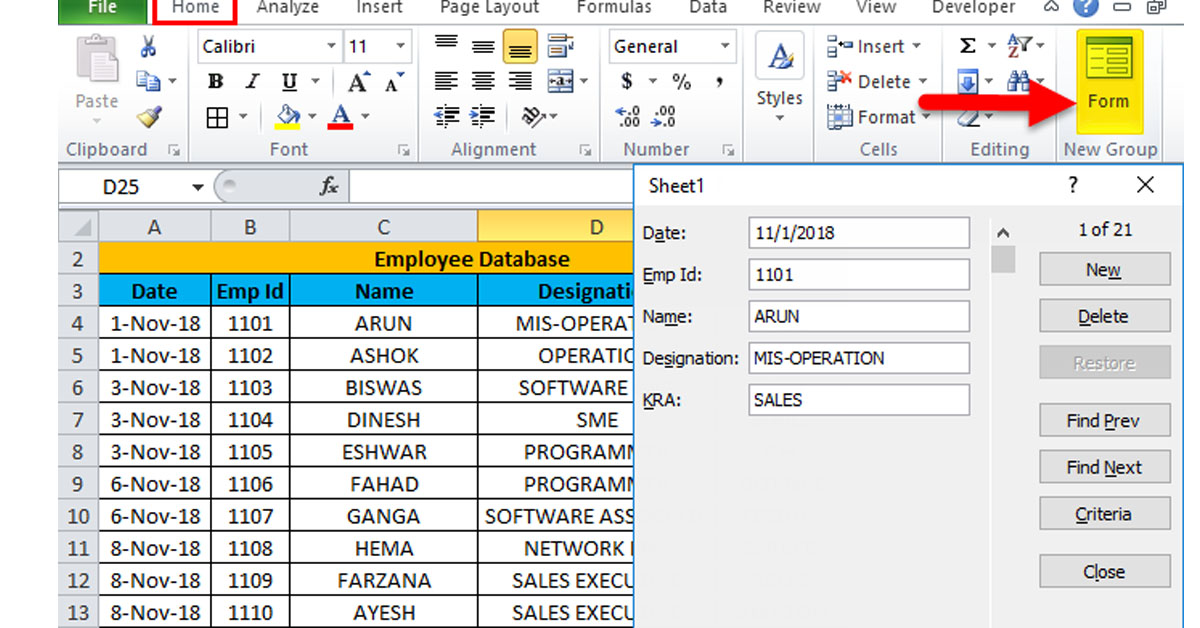Toggle center text alignment
This screenshot has height=628, width=1200.
[x=483, y=82]
